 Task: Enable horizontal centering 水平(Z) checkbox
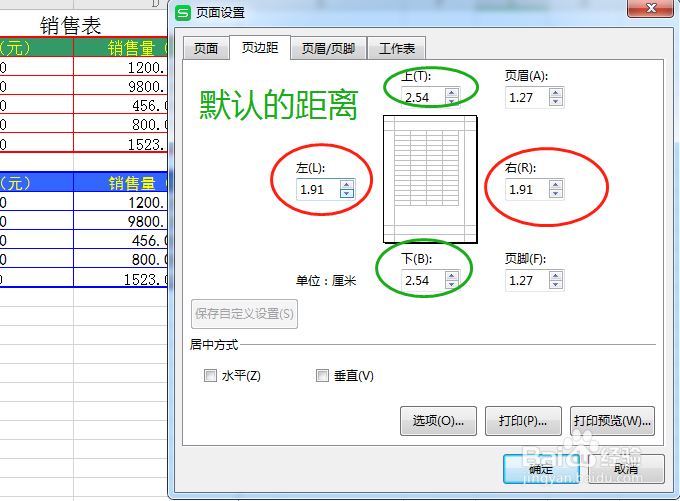pyautogui.click(x=210, y=375)
